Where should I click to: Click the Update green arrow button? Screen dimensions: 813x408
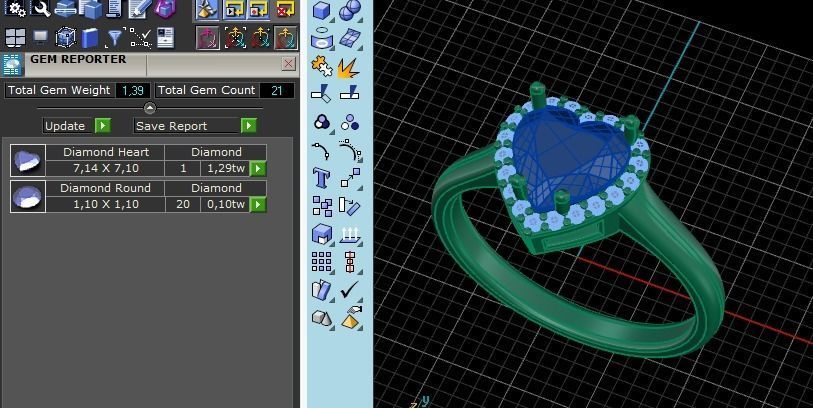(103, 125)
